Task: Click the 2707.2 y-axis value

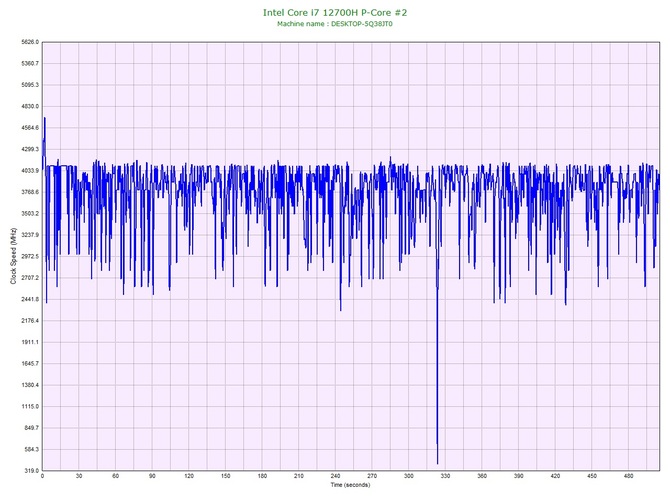Action: coord(30,278)
